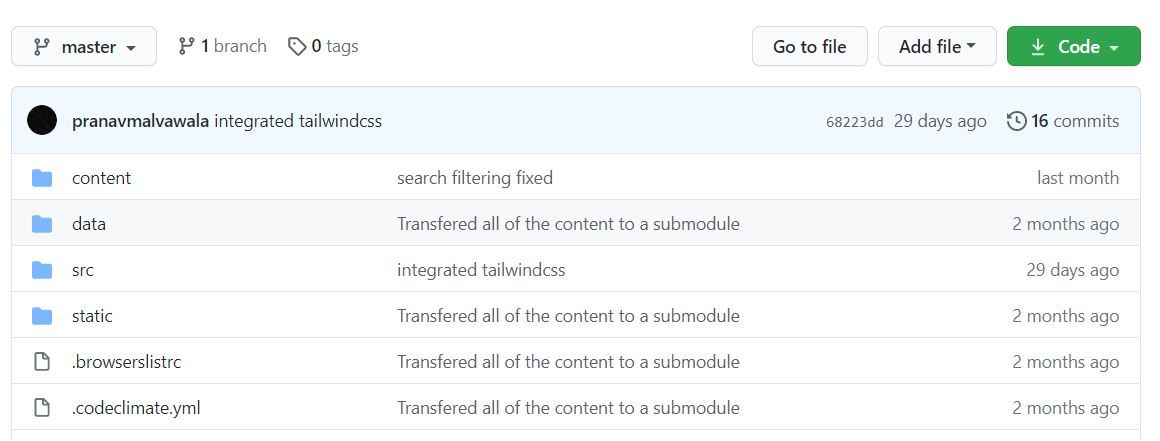The image size is (1160, 441).
Task: View the 1 branch link
Action: click(222, 46)
